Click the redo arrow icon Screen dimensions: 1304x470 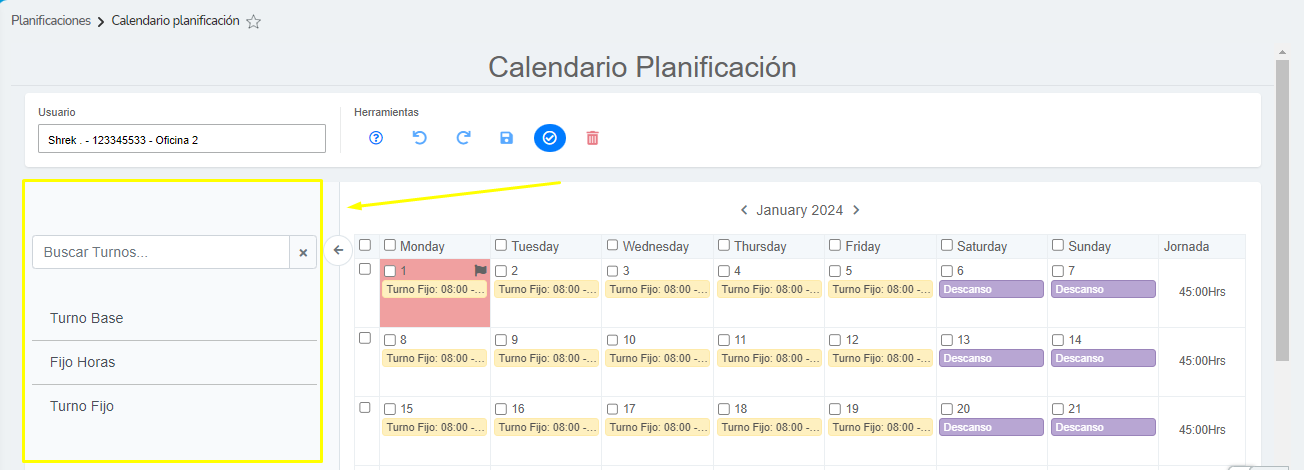point(463,138)
